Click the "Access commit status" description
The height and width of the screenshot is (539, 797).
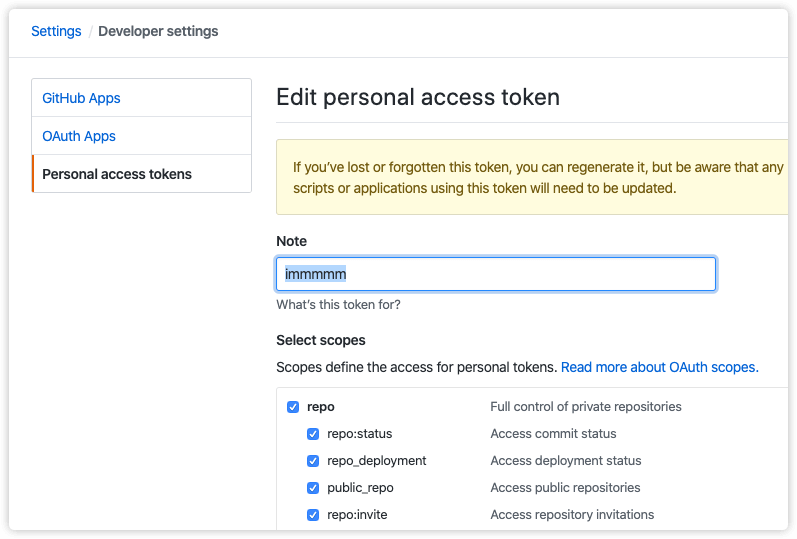[553, 434]
